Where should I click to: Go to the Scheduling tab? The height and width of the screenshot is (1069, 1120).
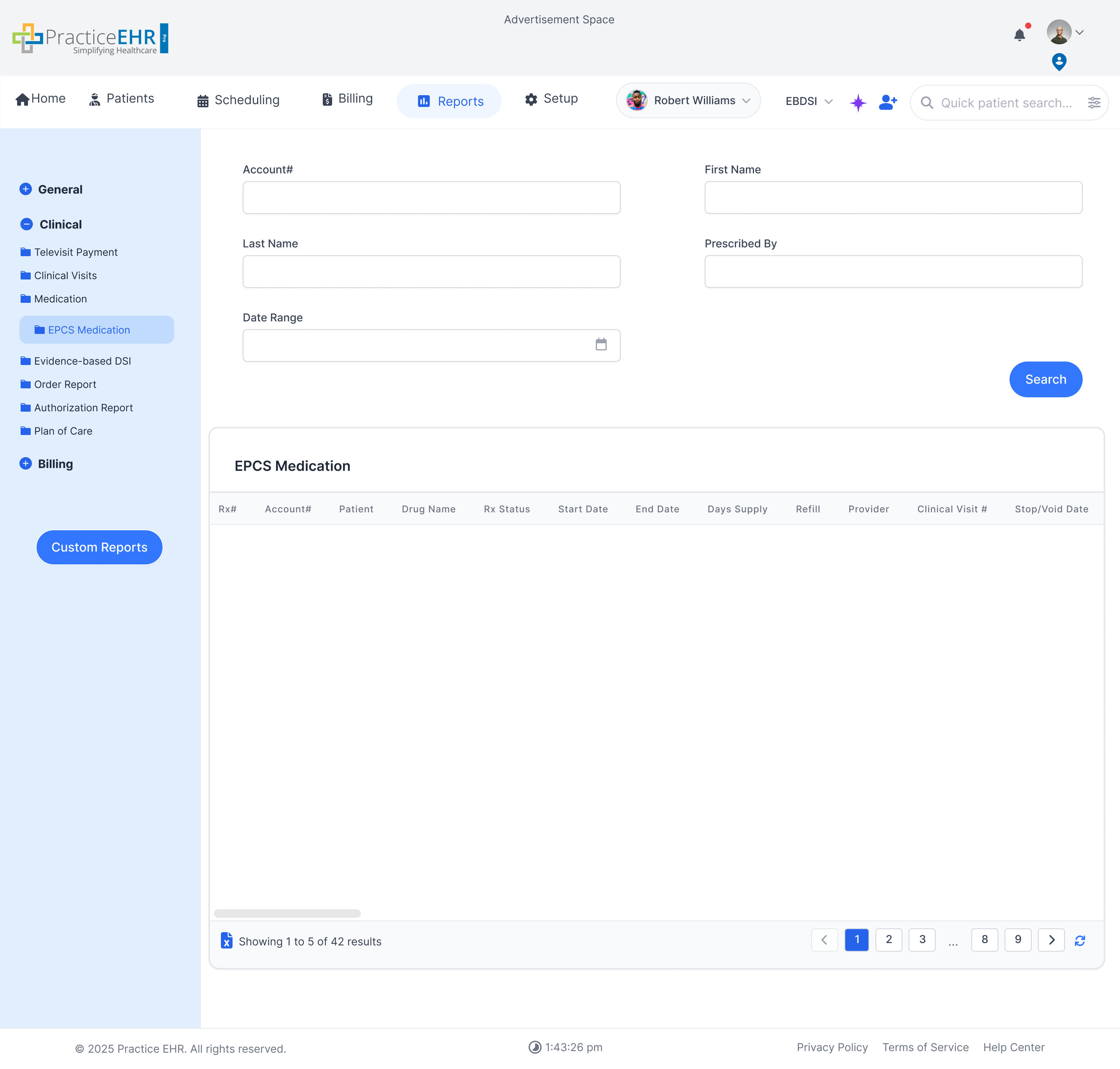coord(238,100)
